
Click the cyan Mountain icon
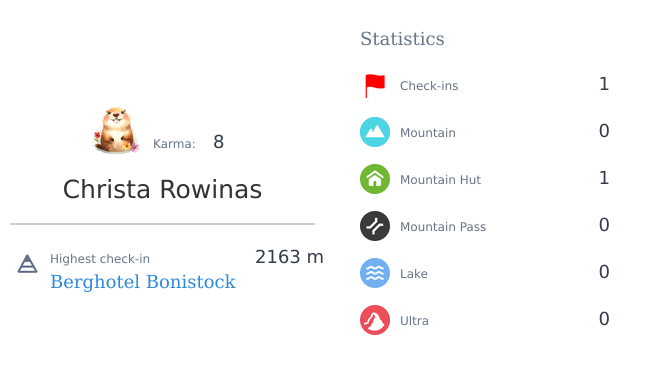coord(375,132)
